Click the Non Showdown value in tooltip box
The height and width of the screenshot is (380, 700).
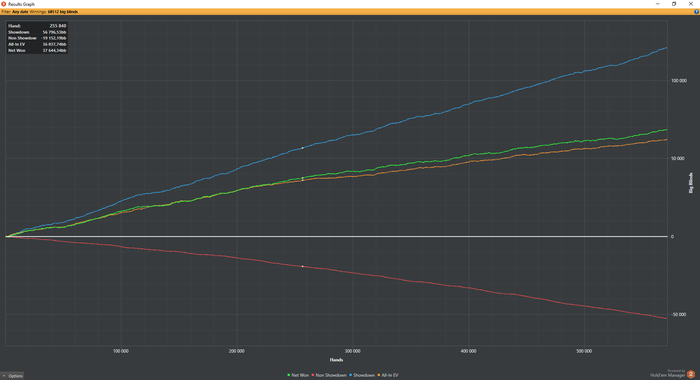pyautogui.click(x=54, y=38)
